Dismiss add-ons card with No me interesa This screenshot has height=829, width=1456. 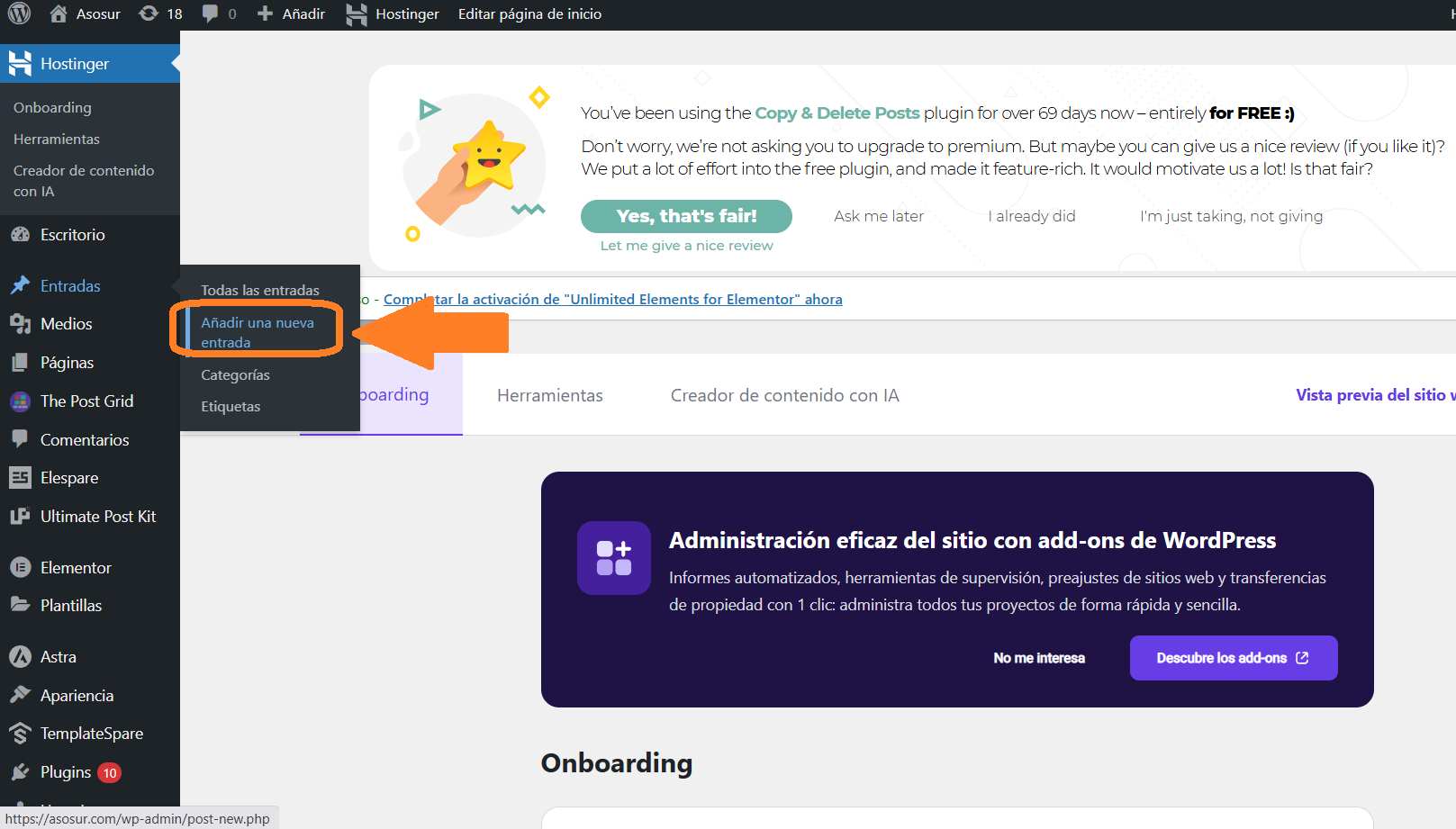(1039, 658)
